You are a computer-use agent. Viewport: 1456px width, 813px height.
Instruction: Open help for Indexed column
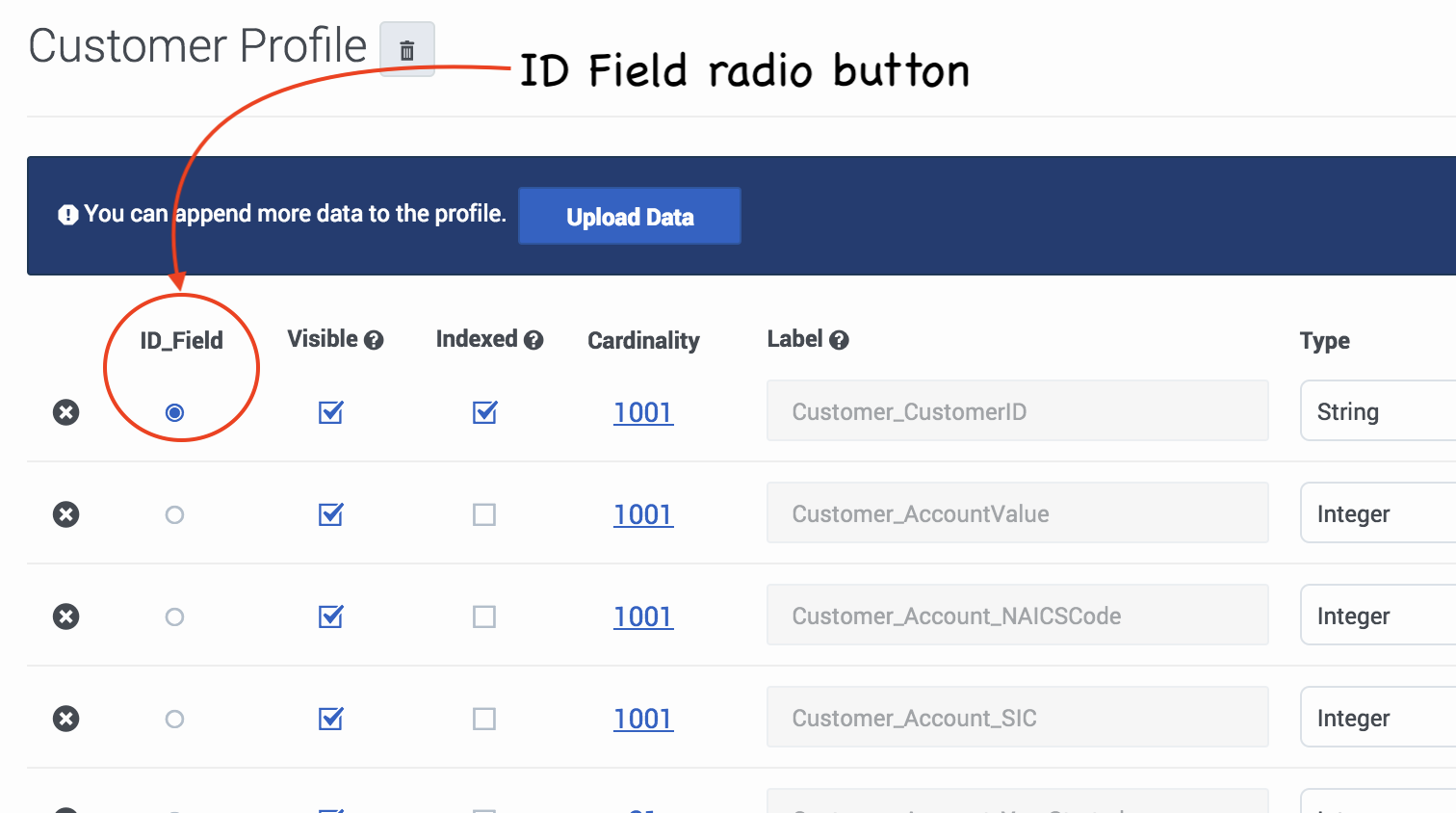(x=533, y=340)
